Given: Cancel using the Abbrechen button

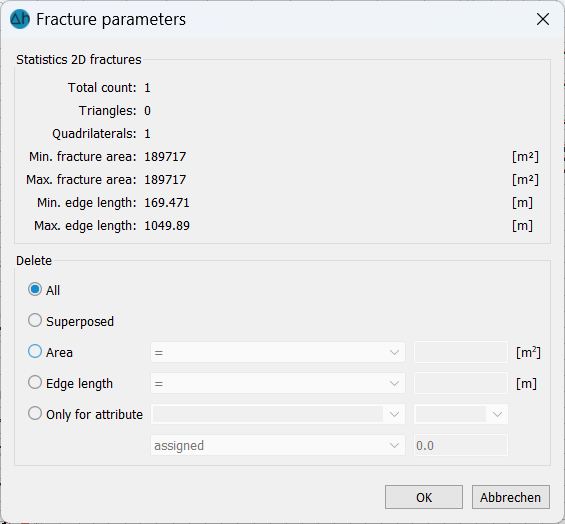Looking at the screenshot, I should pyautogui.click(x=511, y=497).
